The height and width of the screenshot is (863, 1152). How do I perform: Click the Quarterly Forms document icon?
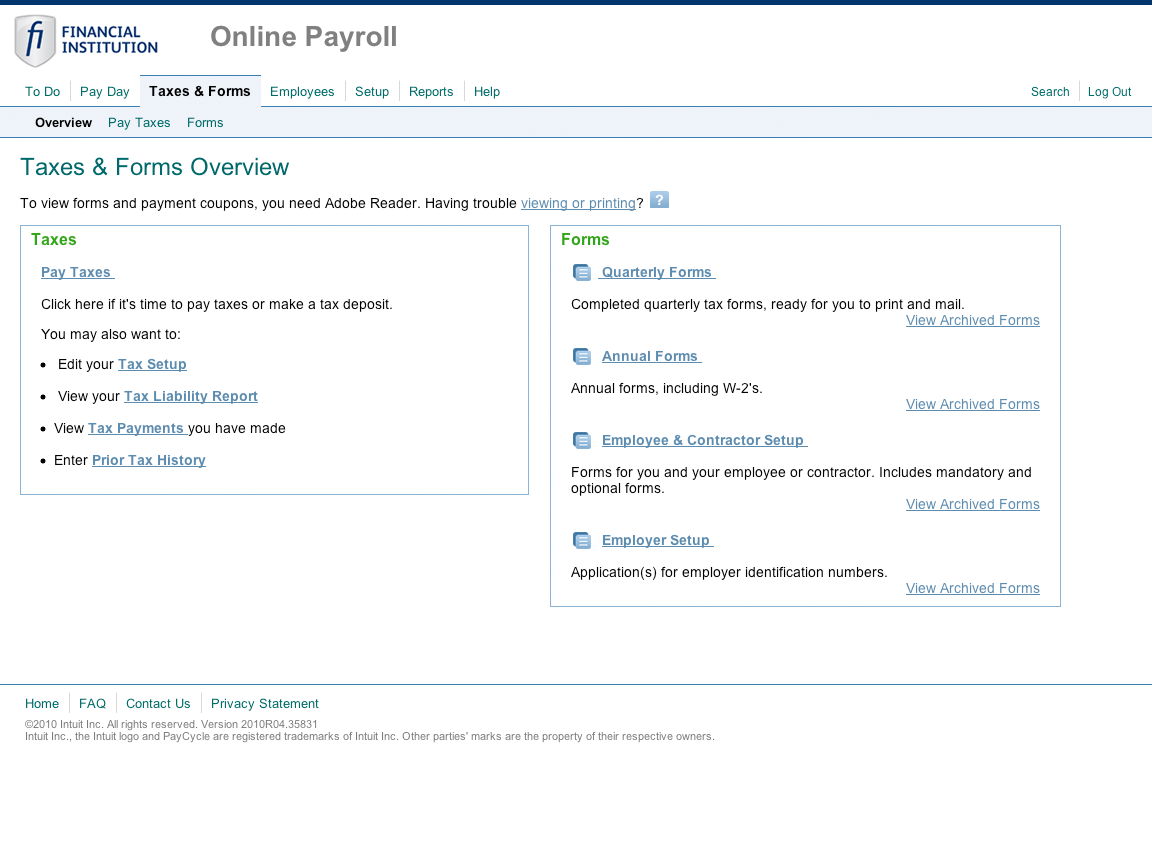click(582, 271)
